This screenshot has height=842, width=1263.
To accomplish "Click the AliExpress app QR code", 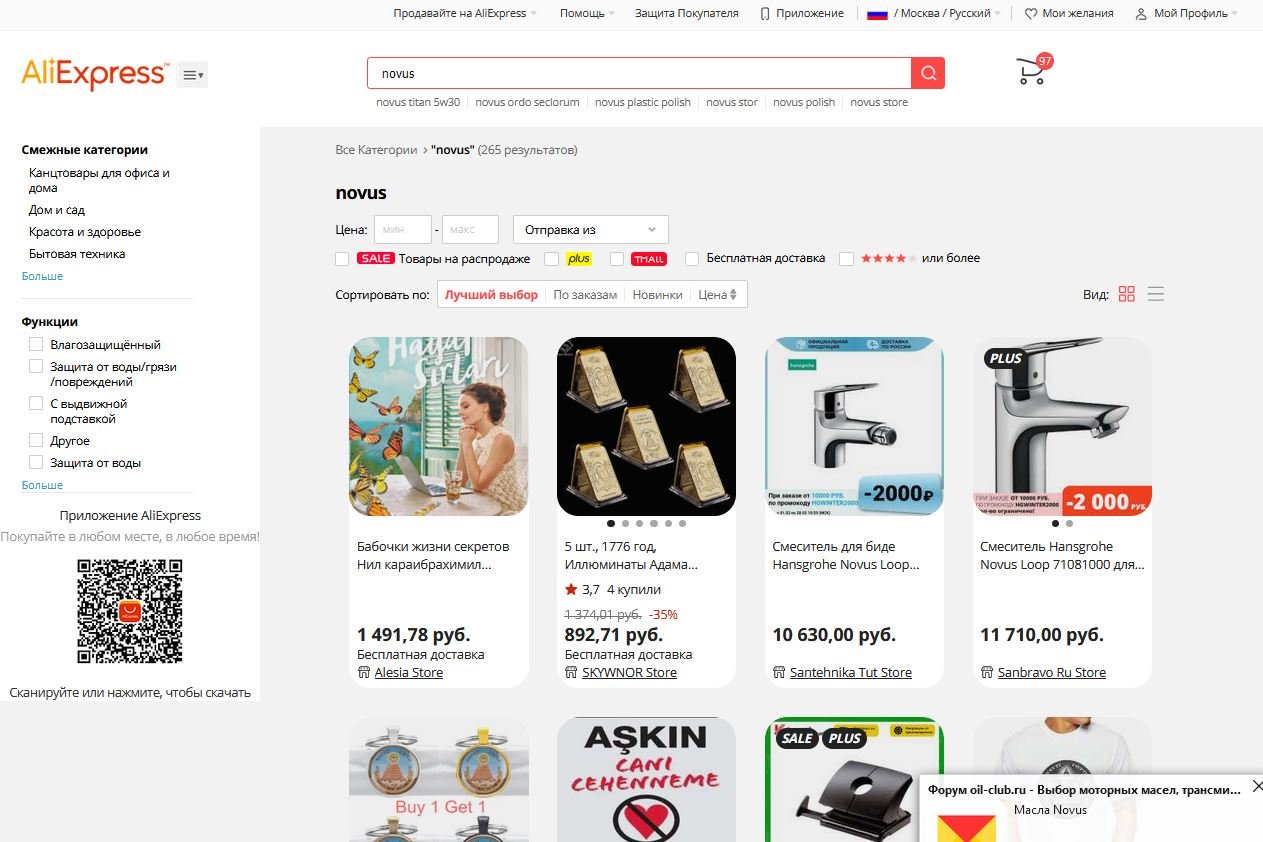I will coord(130,611).
